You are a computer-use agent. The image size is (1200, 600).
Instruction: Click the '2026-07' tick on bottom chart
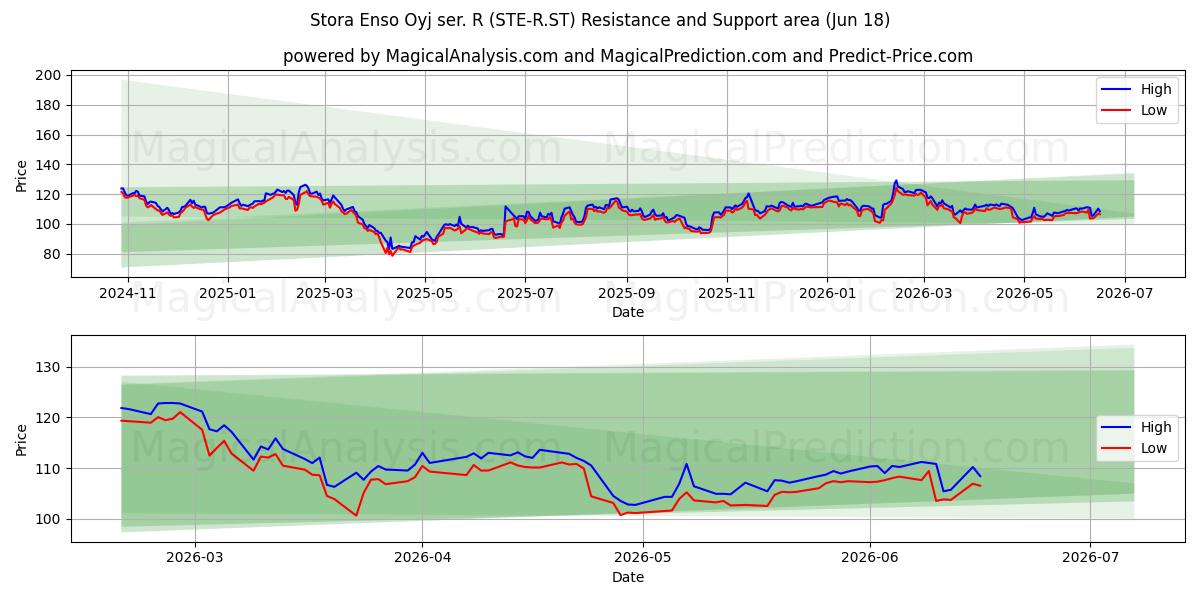(1089, 559)
